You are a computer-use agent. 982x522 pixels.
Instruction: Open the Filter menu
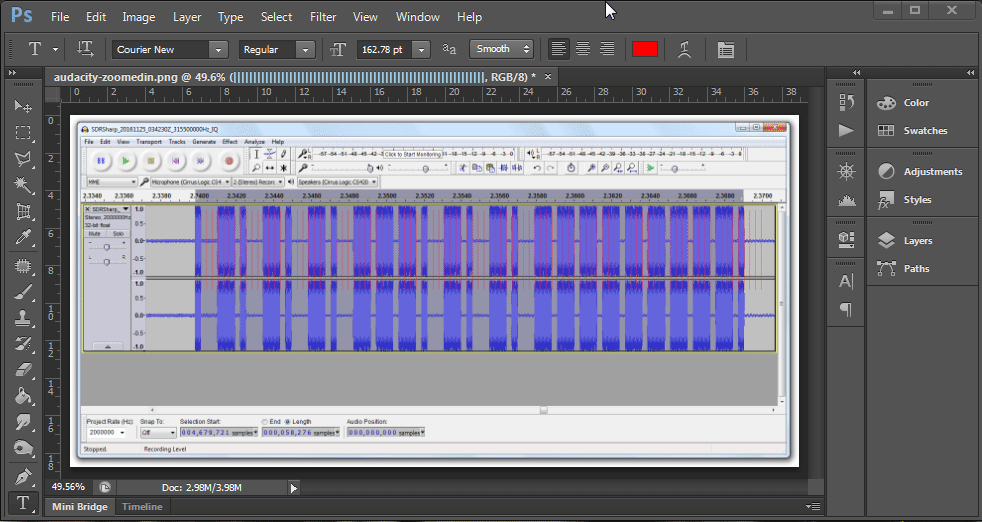pyautogui.click(x=323, y=17)
